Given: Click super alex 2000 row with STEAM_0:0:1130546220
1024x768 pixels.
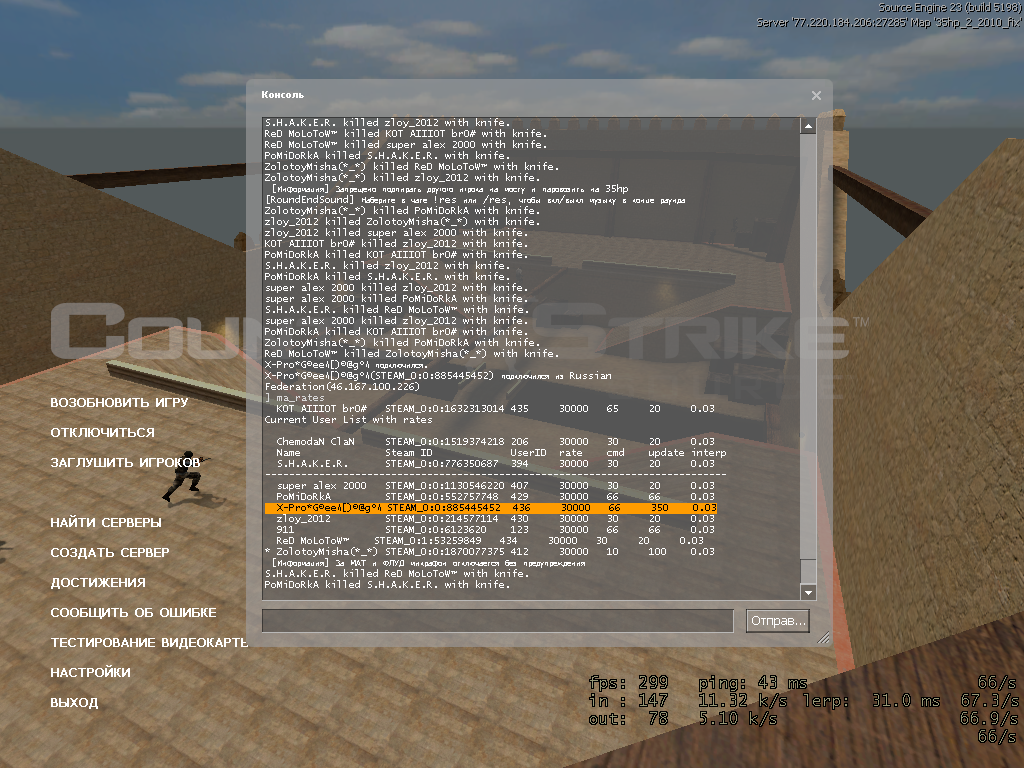Looking at the screenshot, I should (495, 486).
